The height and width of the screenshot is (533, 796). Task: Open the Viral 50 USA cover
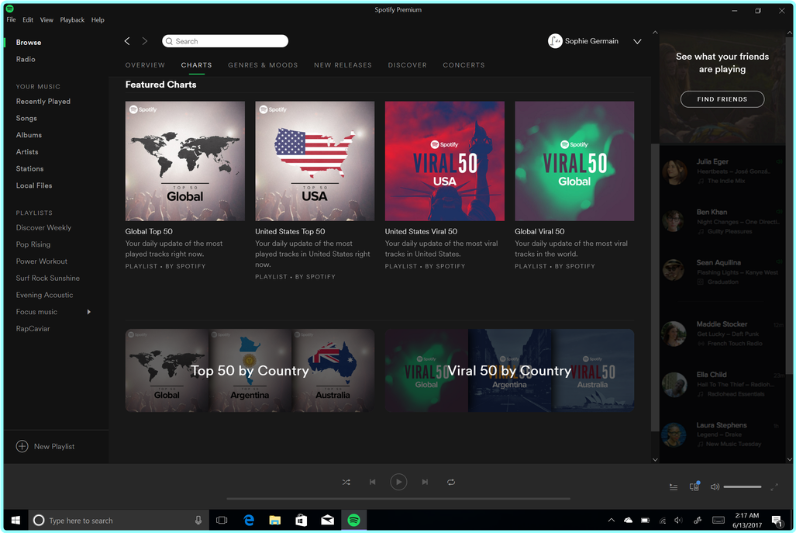click(x=445, y=161)
